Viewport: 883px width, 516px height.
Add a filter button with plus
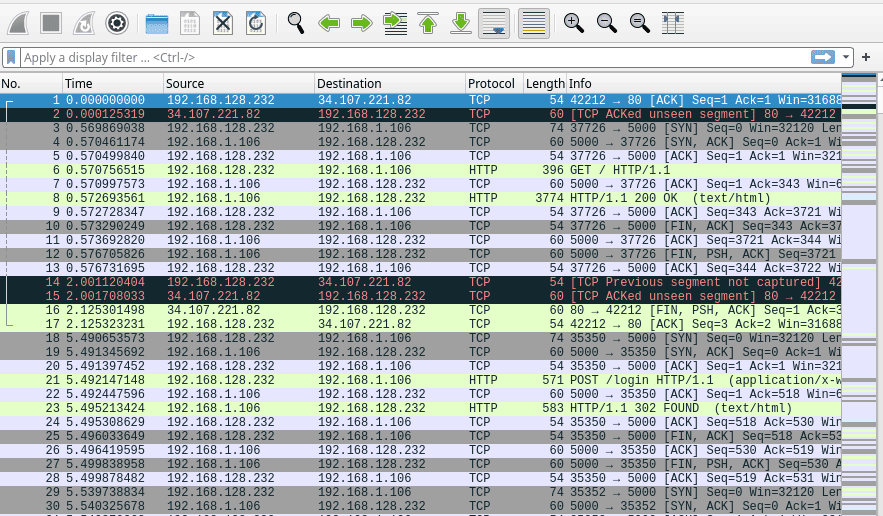(x=866, y=58)
